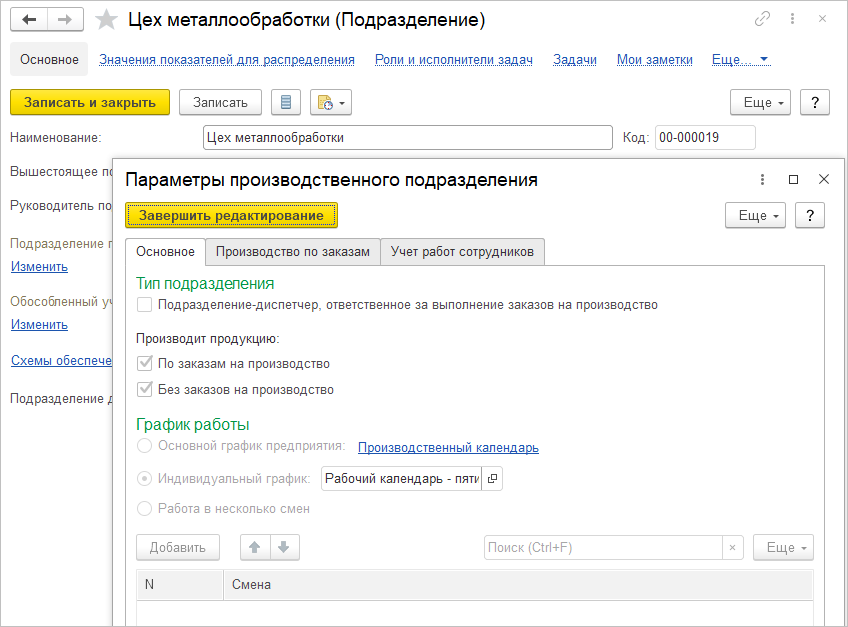Image resolution: width=848 pixels, height=627 pixels.
Task: Open three-dots menu of parameters dialog
Action: (763, 180)
